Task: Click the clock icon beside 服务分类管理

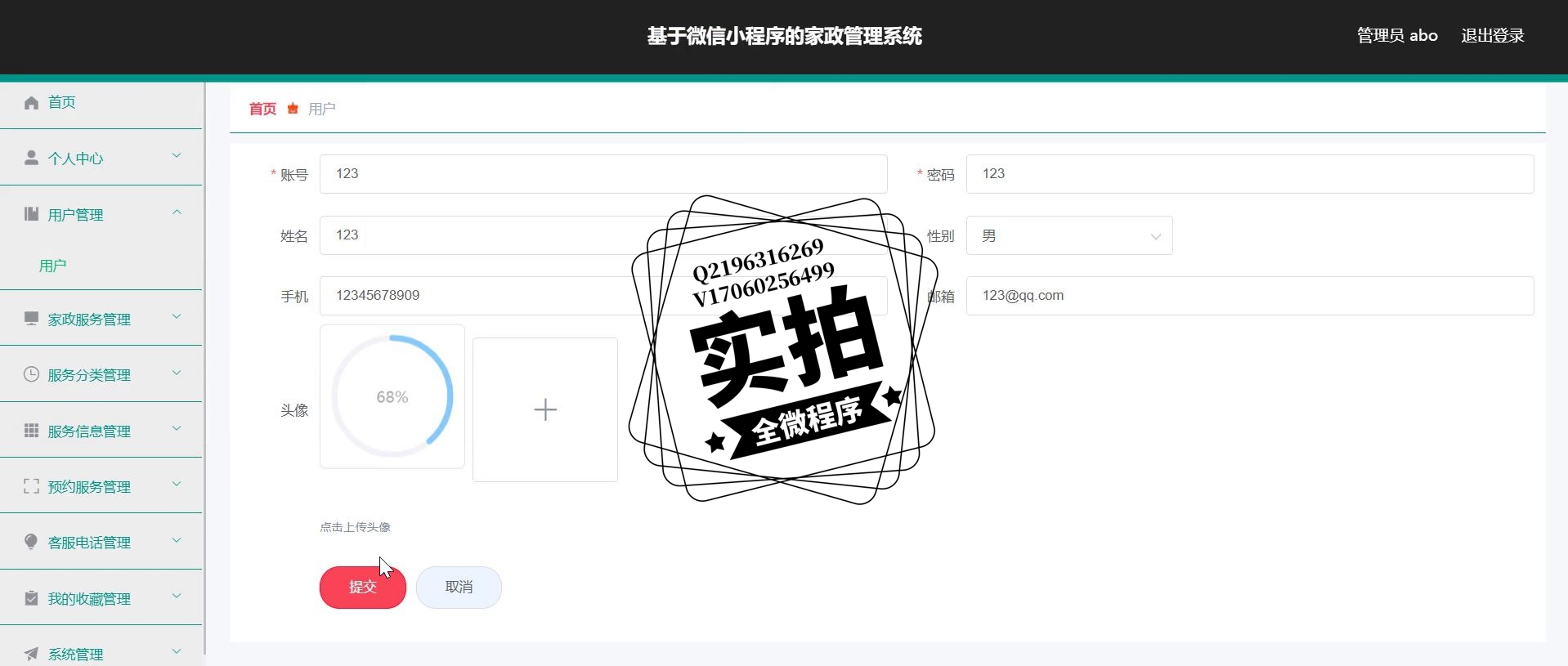Action: point(31,374)
